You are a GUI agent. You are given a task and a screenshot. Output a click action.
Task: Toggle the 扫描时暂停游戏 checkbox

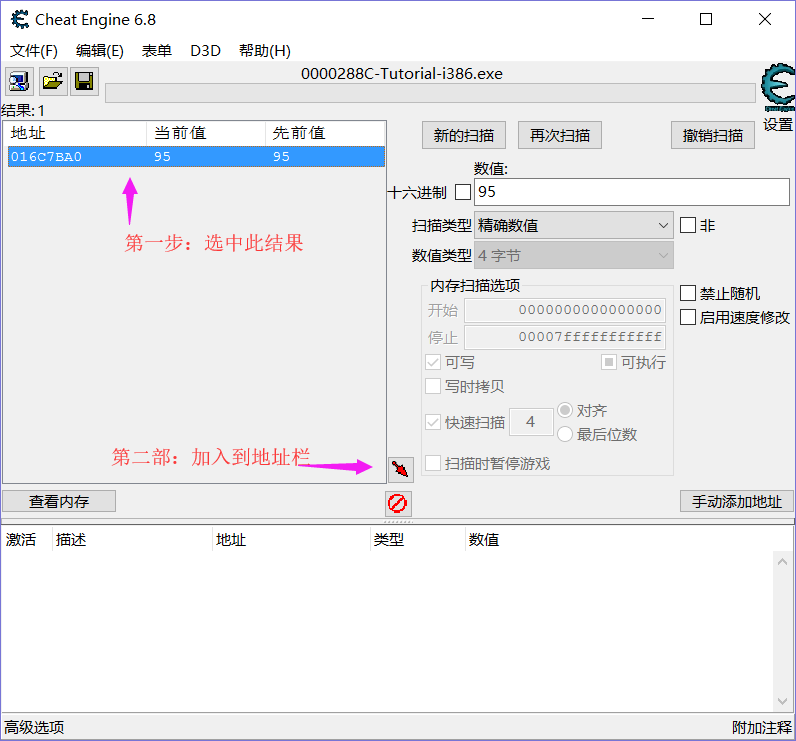coord(433,463)
